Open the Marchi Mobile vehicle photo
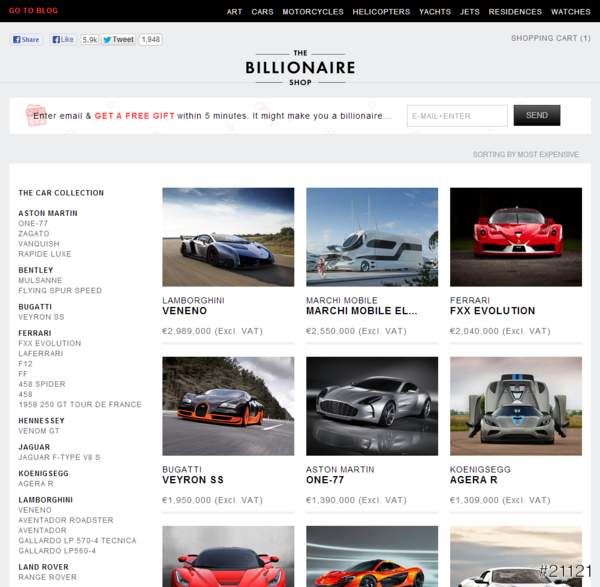The image size is (600, 587). coord(372,237)
